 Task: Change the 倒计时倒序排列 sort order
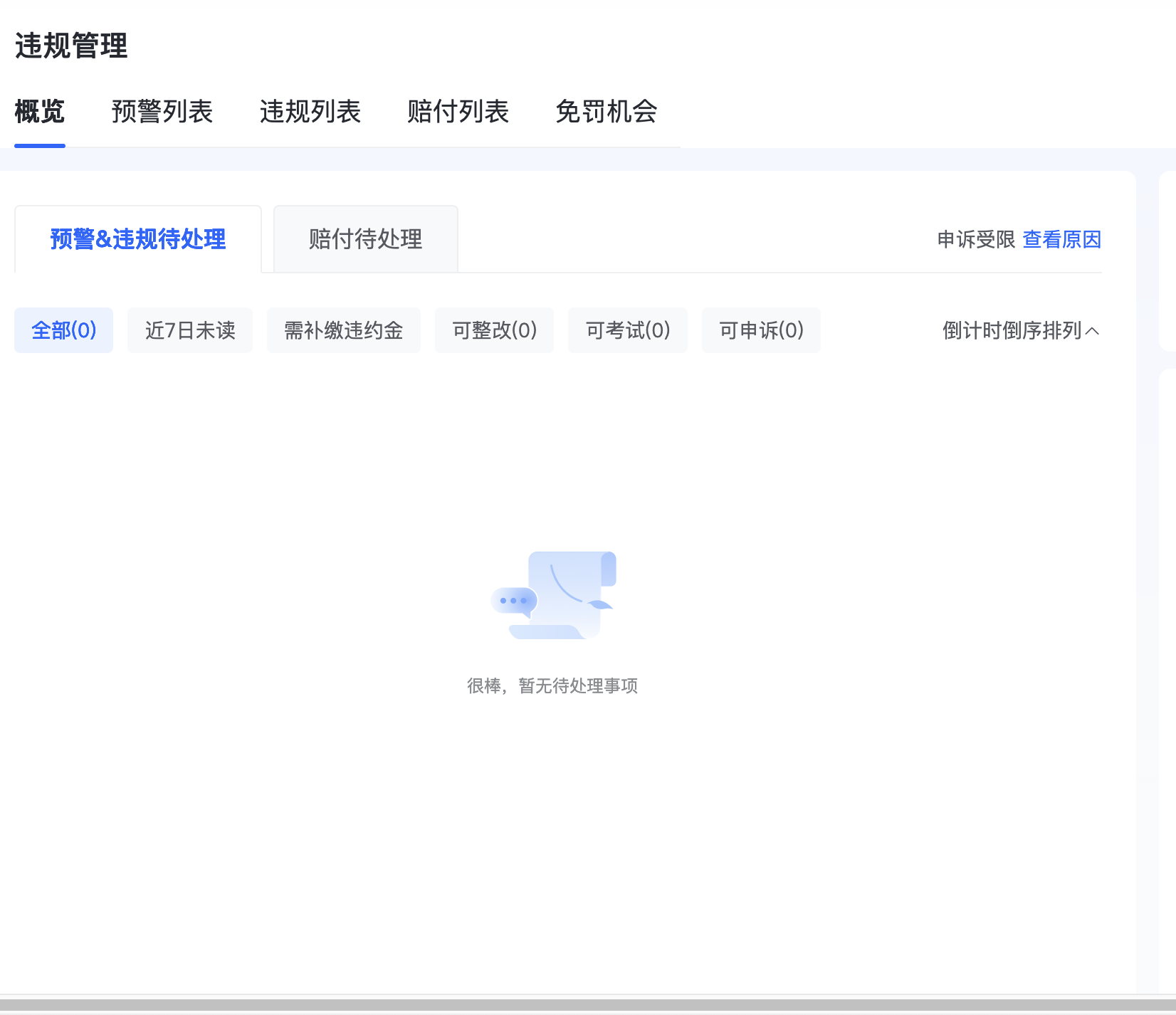[1012, 330]
